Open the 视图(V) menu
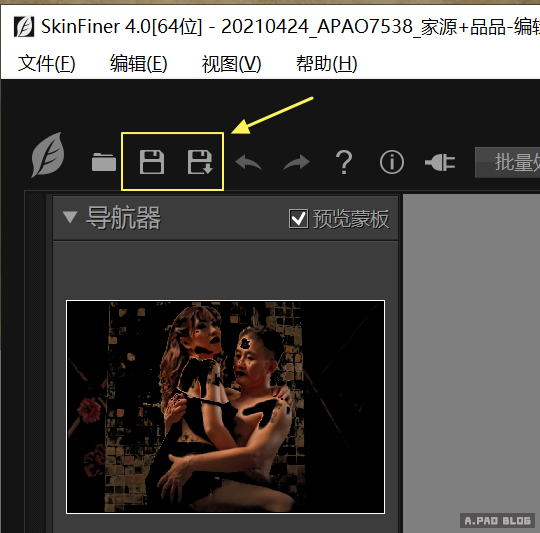Image resolution: width=540 pixels, height=533 pixels. point(231,64)
